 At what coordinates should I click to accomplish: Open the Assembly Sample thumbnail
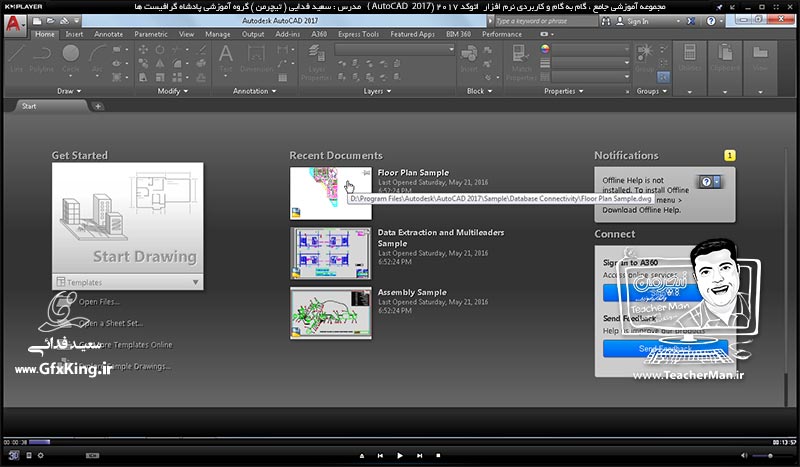(x=331, y=313)
